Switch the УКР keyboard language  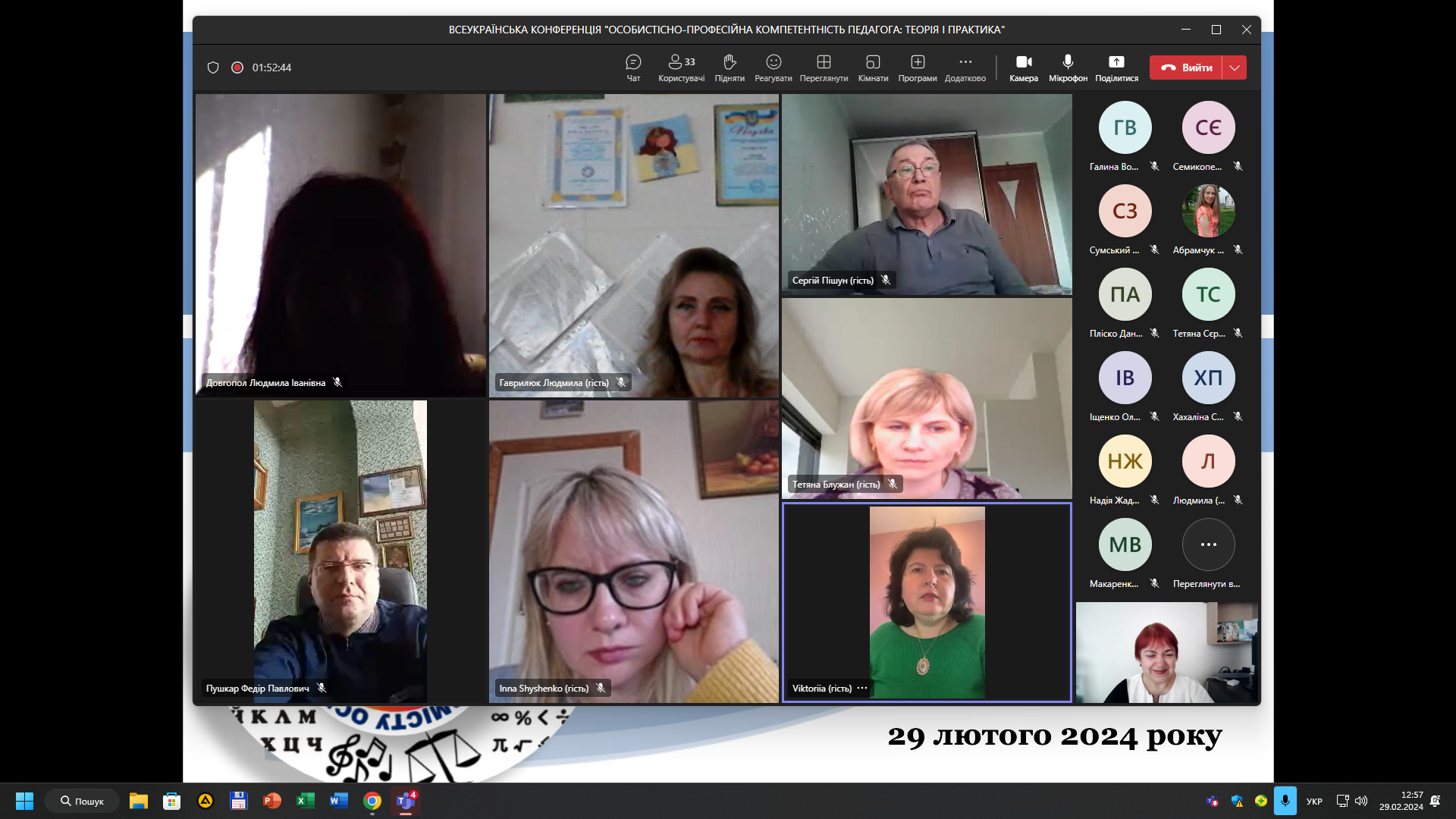tap(1314, 801)
